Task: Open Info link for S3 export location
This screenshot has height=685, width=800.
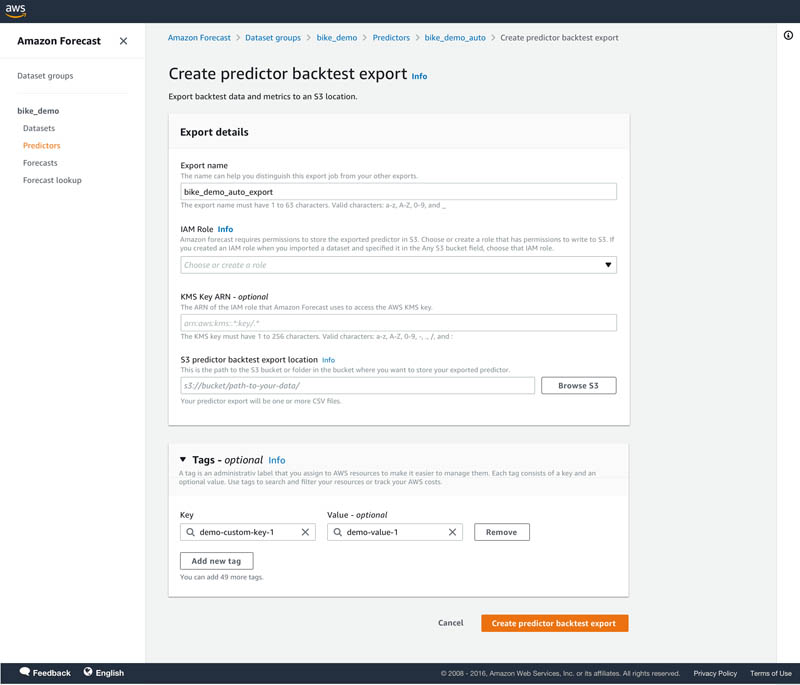Action: tap(329, 360)
